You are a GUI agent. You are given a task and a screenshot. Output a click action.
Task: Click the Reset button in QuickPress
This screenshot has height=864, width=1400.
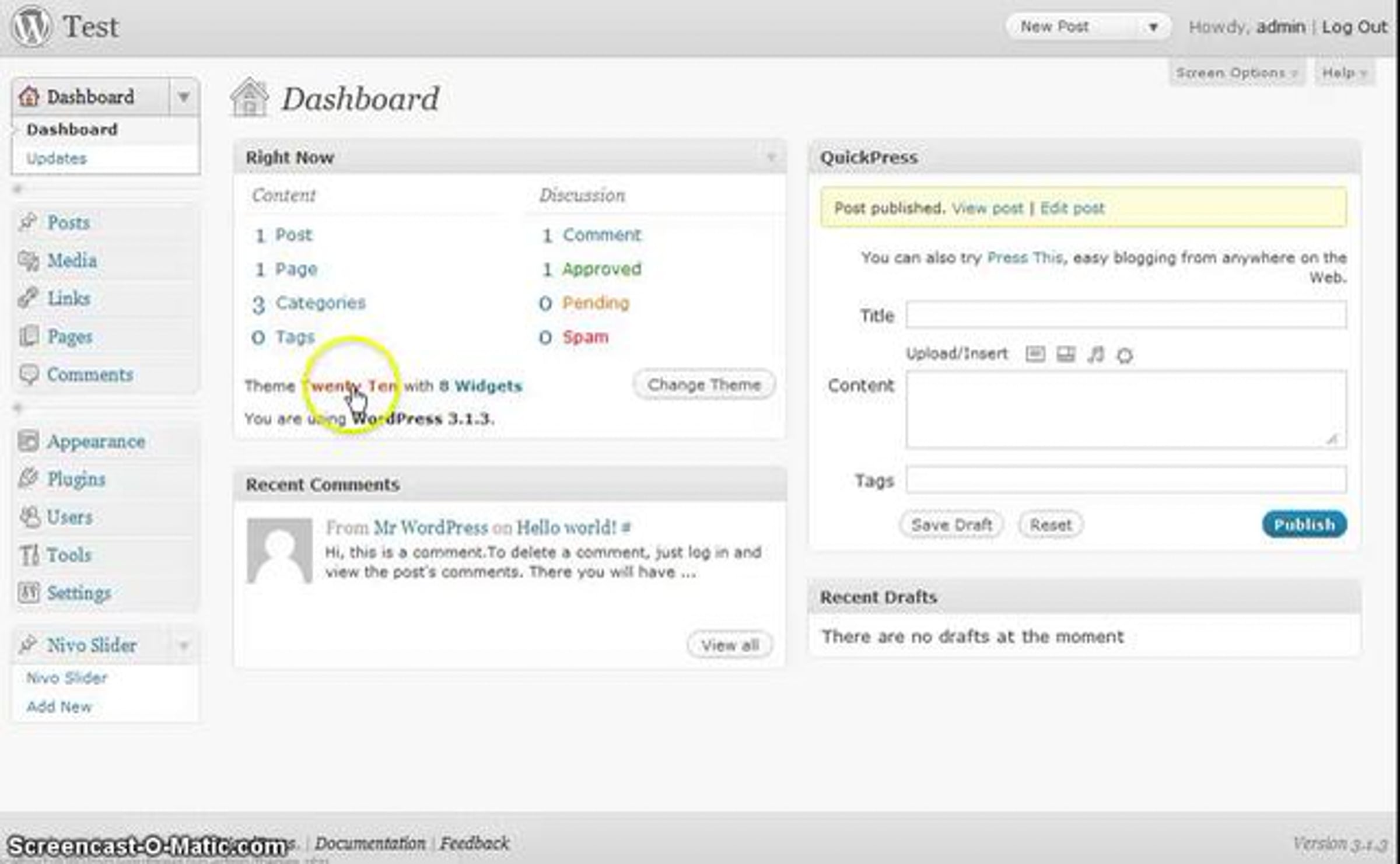pyautogui.click(x=1051, y=524)
